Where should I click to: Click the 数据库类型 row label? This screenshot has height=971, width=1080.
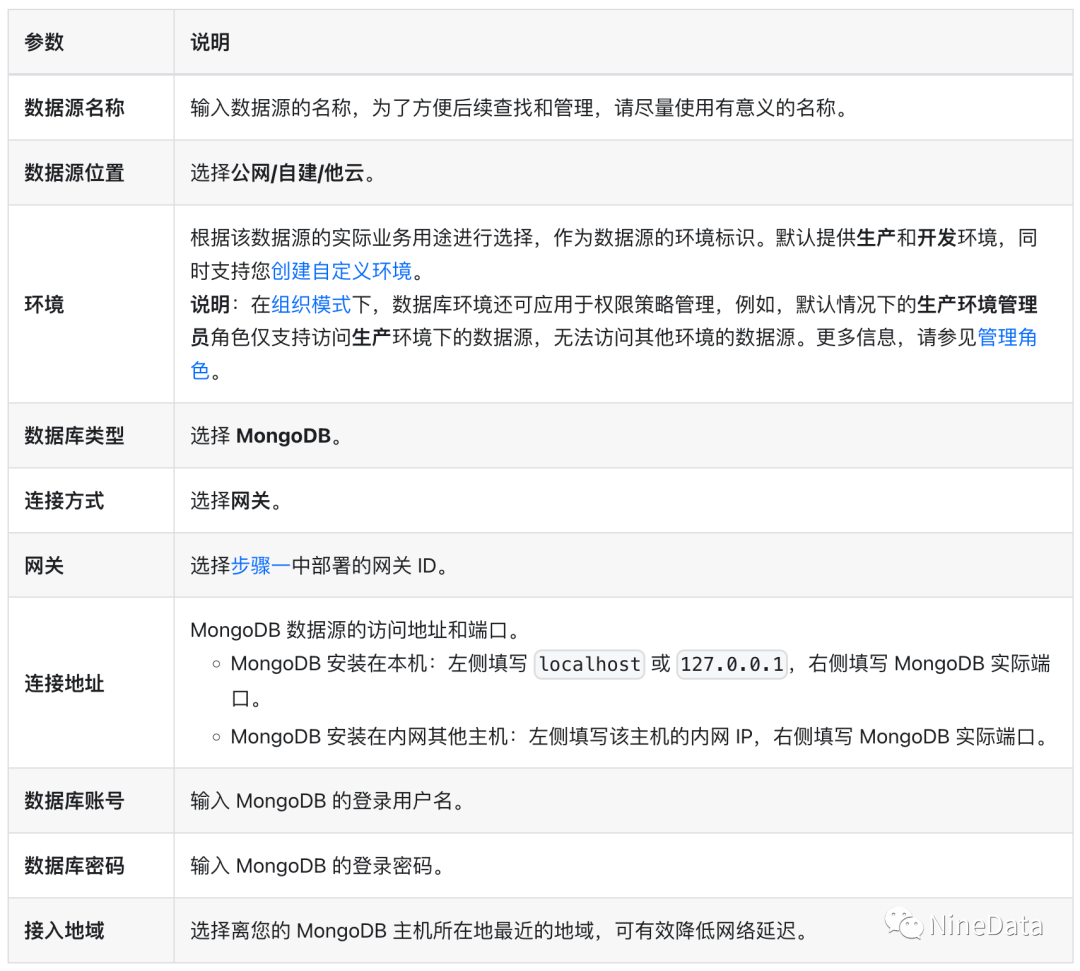[x=74, y=436]
